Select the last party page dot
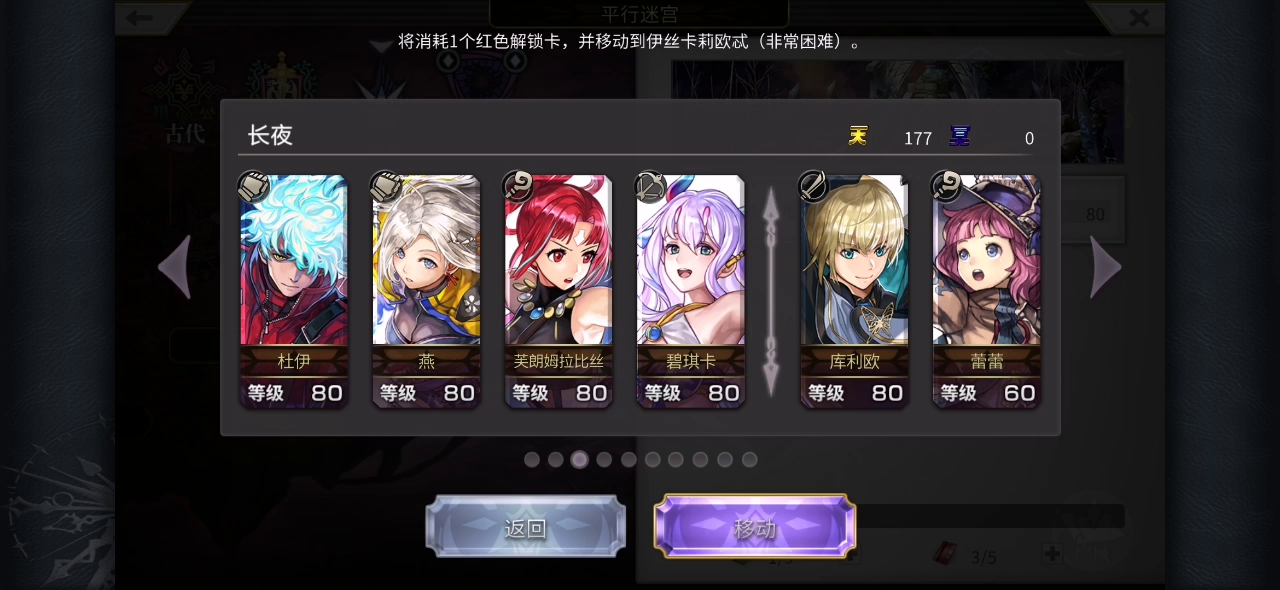The width and height of the screenshot is (1280, 590). [x=750, y=460]
